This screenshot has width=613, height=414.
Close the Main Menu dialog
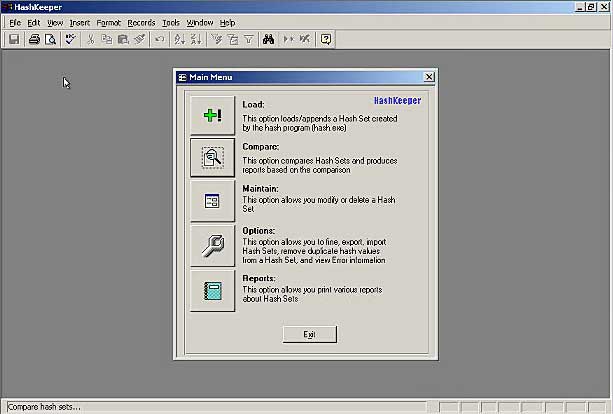[429, 77]
